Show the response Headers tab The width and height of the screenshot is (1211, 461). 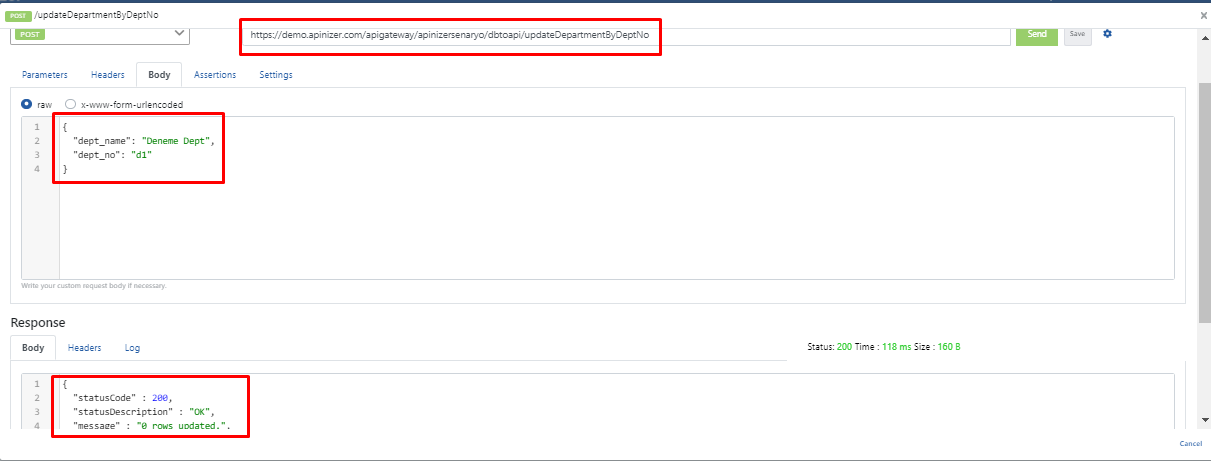point(85,348)
